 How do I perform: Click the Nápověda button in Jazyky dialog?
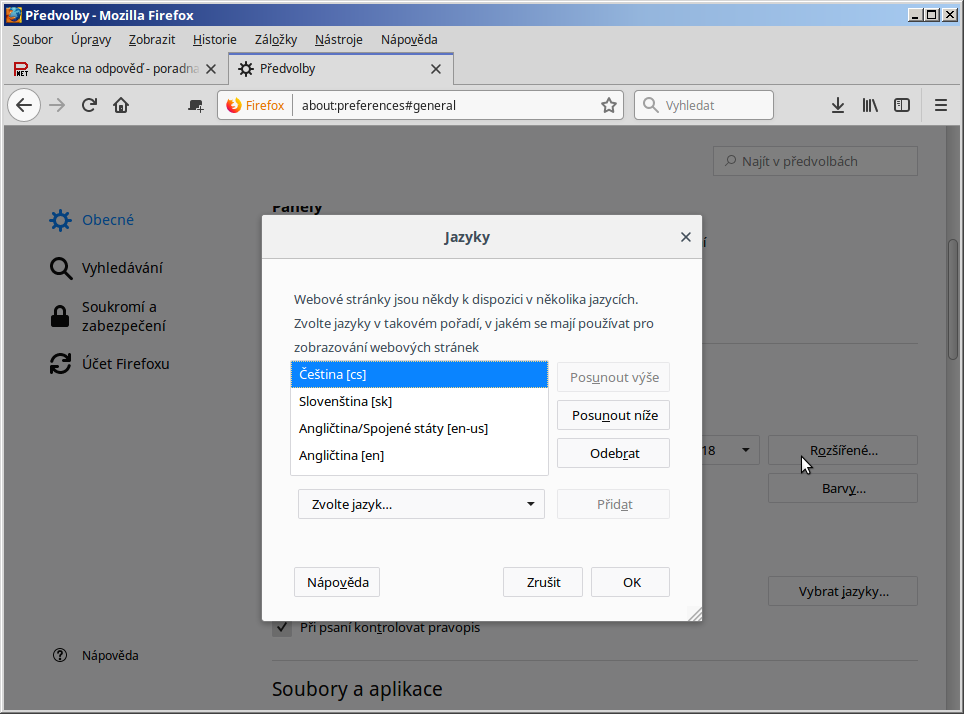pos(337,582)
